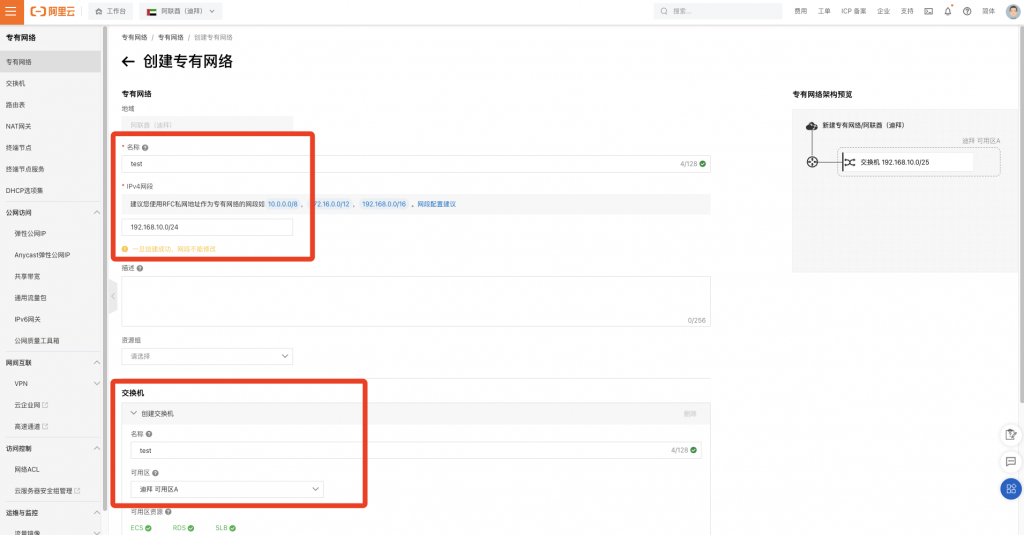1024x535 pixels.
Task: Open the help question-mark icon in top bar
Action: pos(967,11)
